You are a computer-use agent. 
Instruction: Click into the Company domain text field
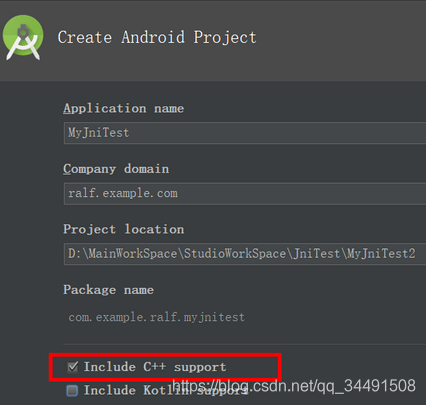245,193
